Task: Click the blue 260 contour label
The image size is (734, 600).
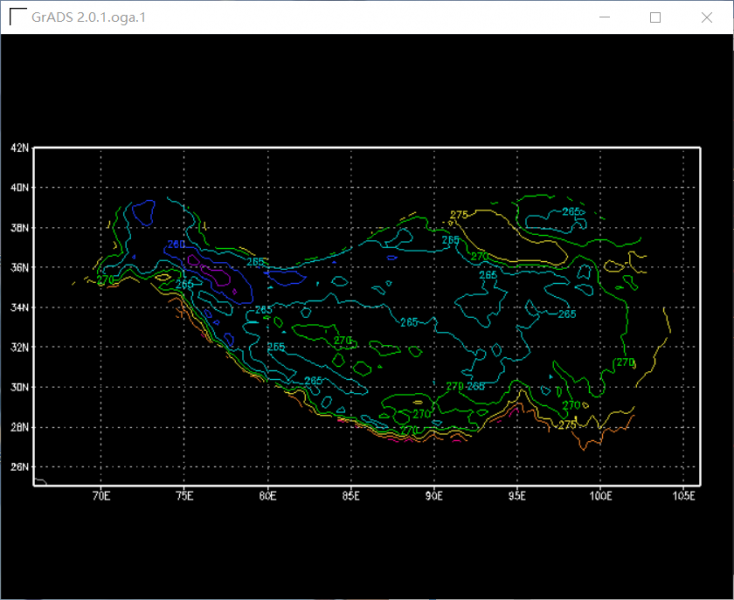Action: coord(176,245)
